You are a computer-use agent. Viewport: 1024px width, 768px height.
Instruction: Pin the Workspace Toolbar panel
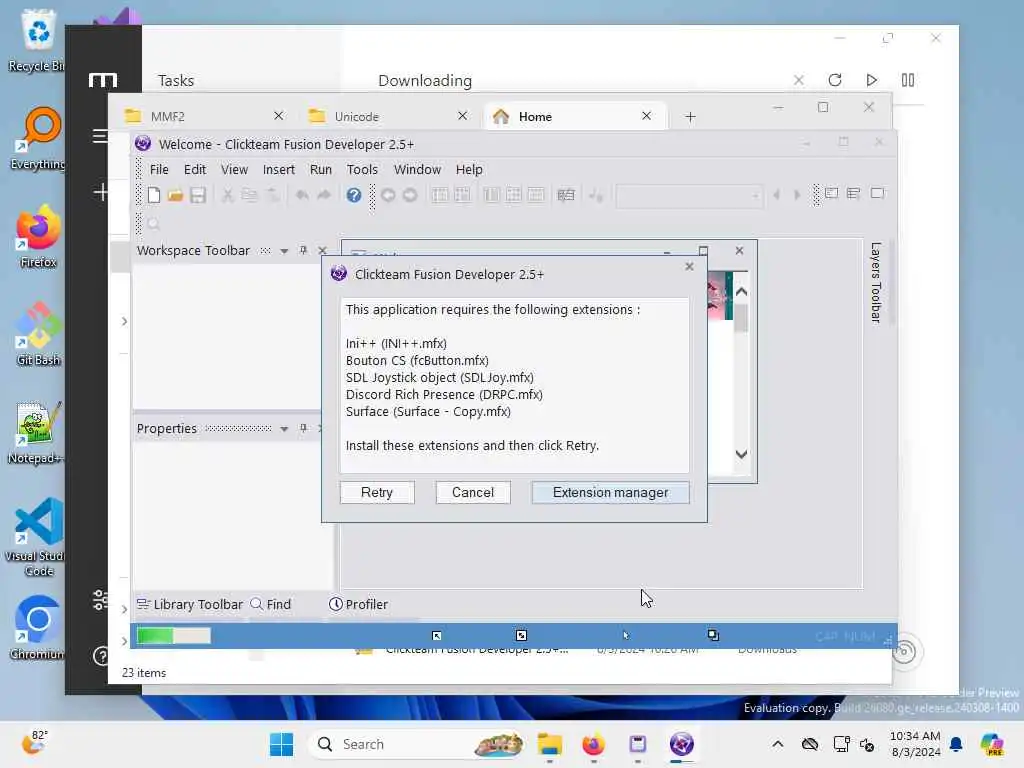pyautogui.click(x=303, y=250)
